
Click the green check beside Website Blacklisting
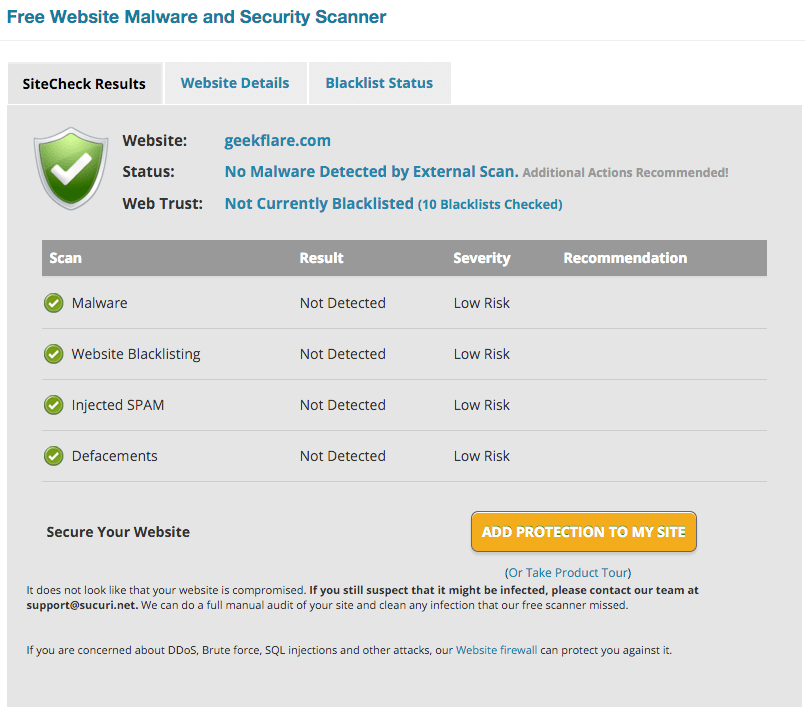54,354
